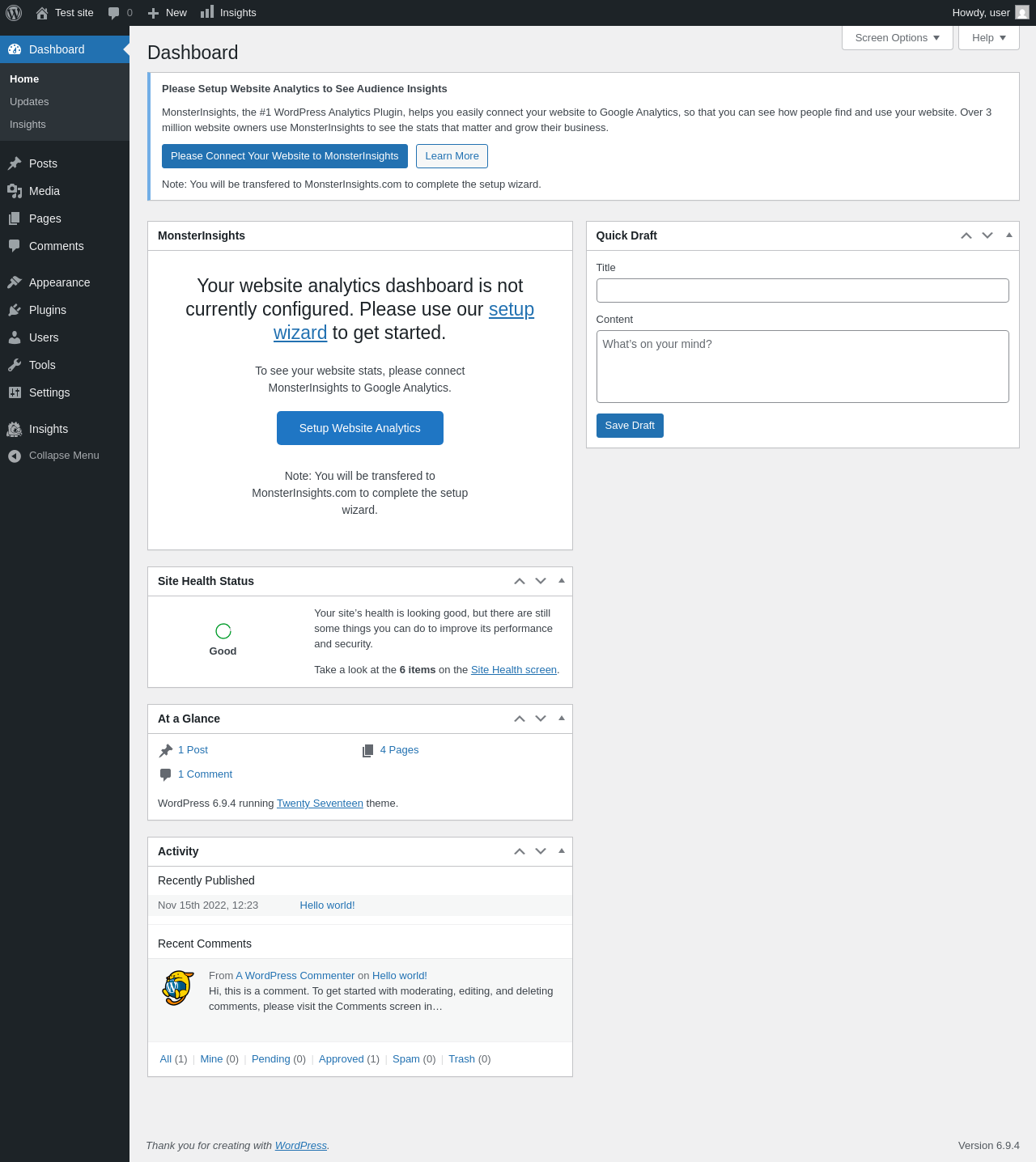1036x1162 pixels.
Task: Open the comments bubble icon in admin bar
Action: [x=114, y=13]
